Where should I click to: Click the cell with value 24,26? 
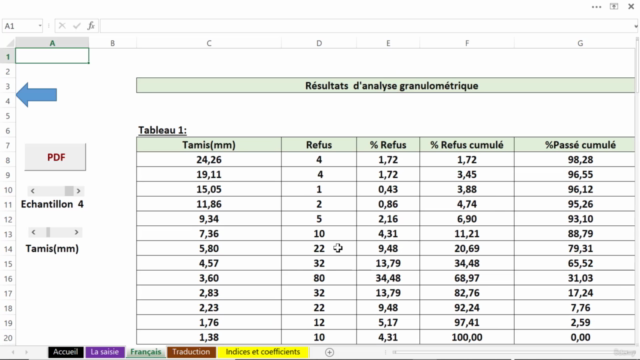(209, 160)
